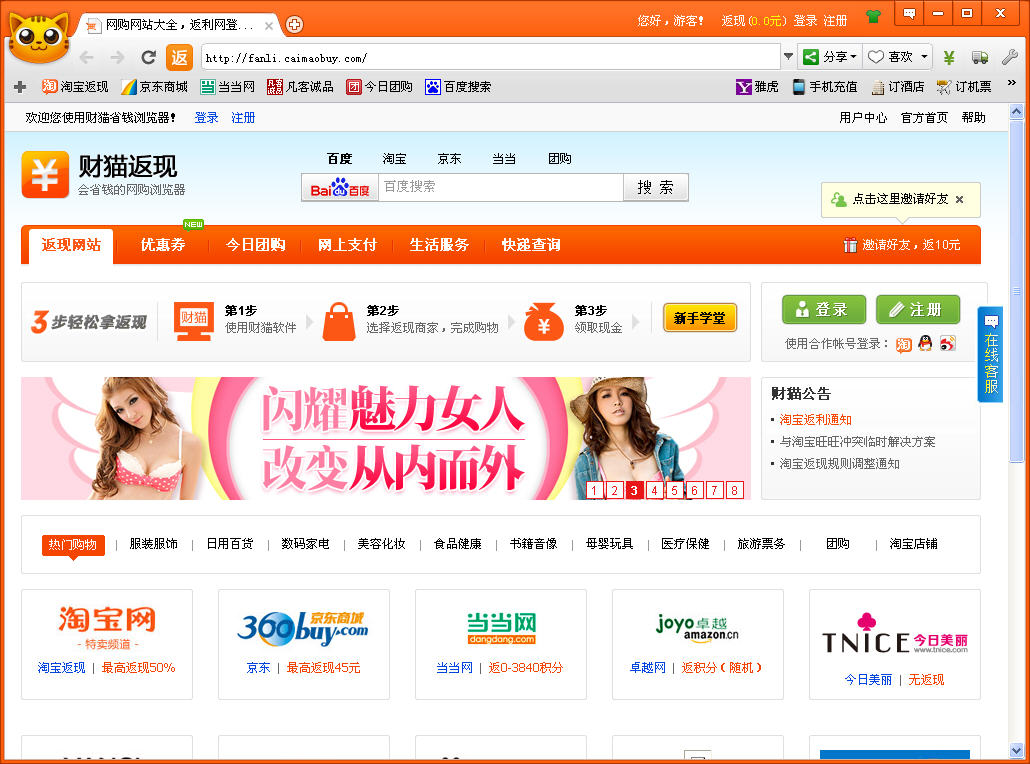Open the browser settings wrench icon
Image resolution: width=1030 pixels, height=764 pixels.
[1010, 57]
